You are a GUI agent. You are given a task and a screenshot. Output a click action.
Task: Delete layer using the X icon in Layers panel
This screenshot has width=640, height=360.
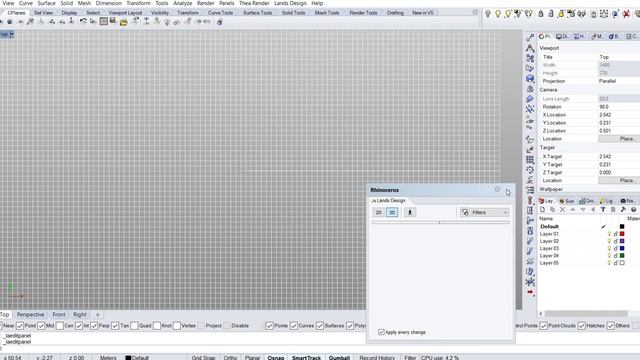562,209
